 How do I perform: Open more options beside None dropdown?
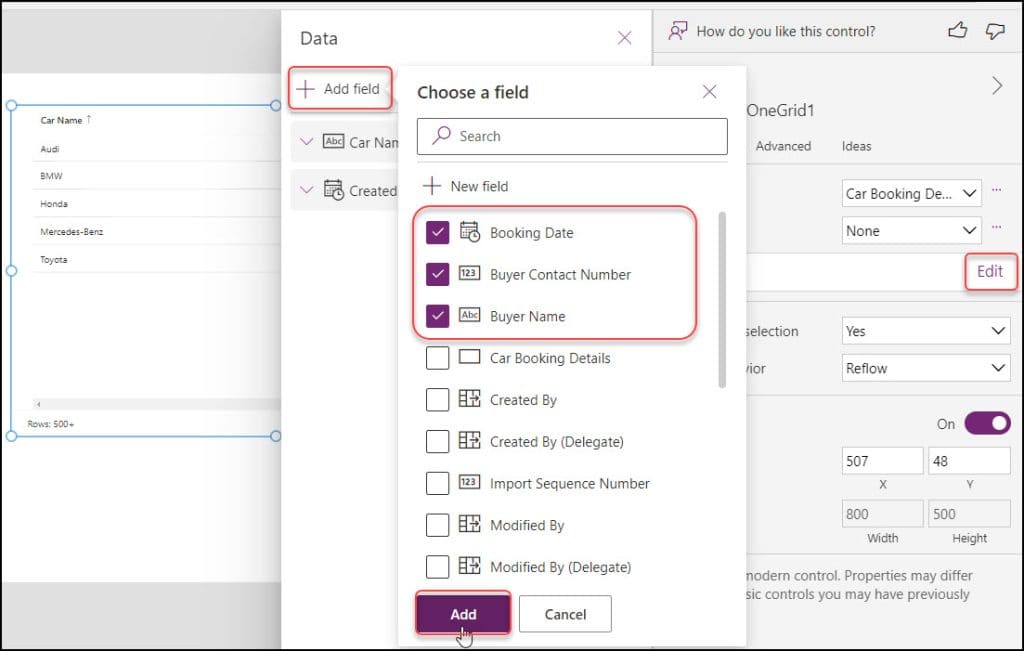(997, 228)
